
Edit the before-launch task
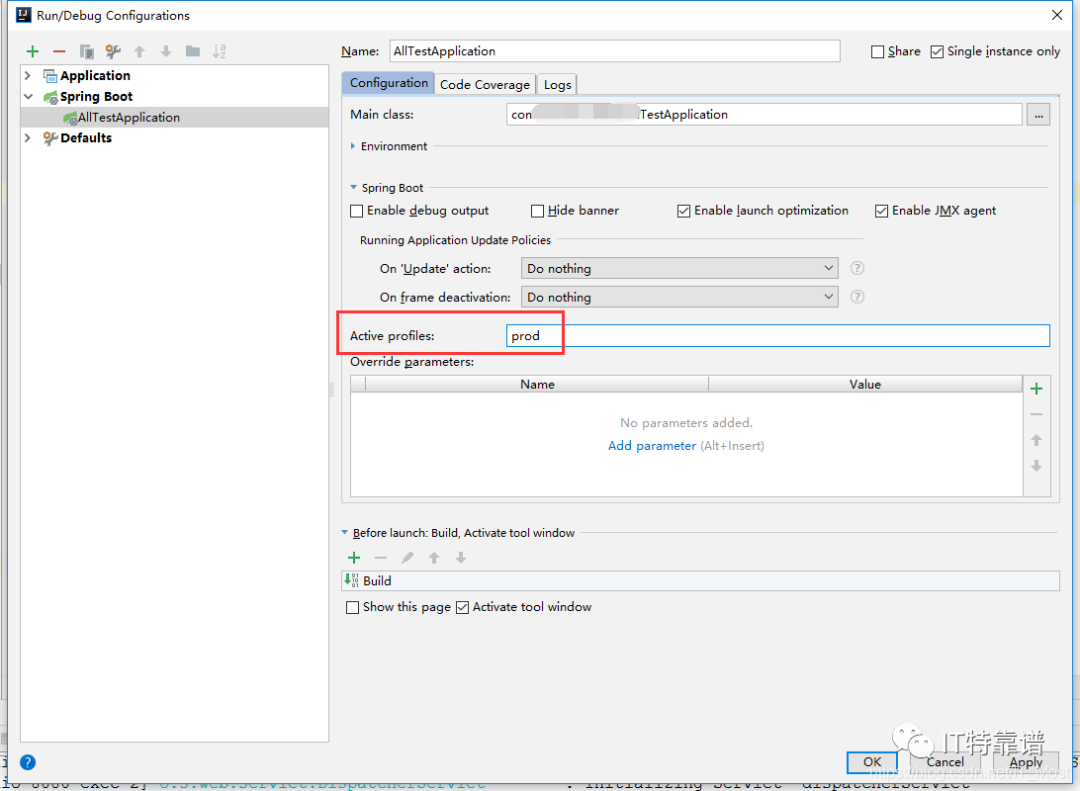tap(408, 558)
